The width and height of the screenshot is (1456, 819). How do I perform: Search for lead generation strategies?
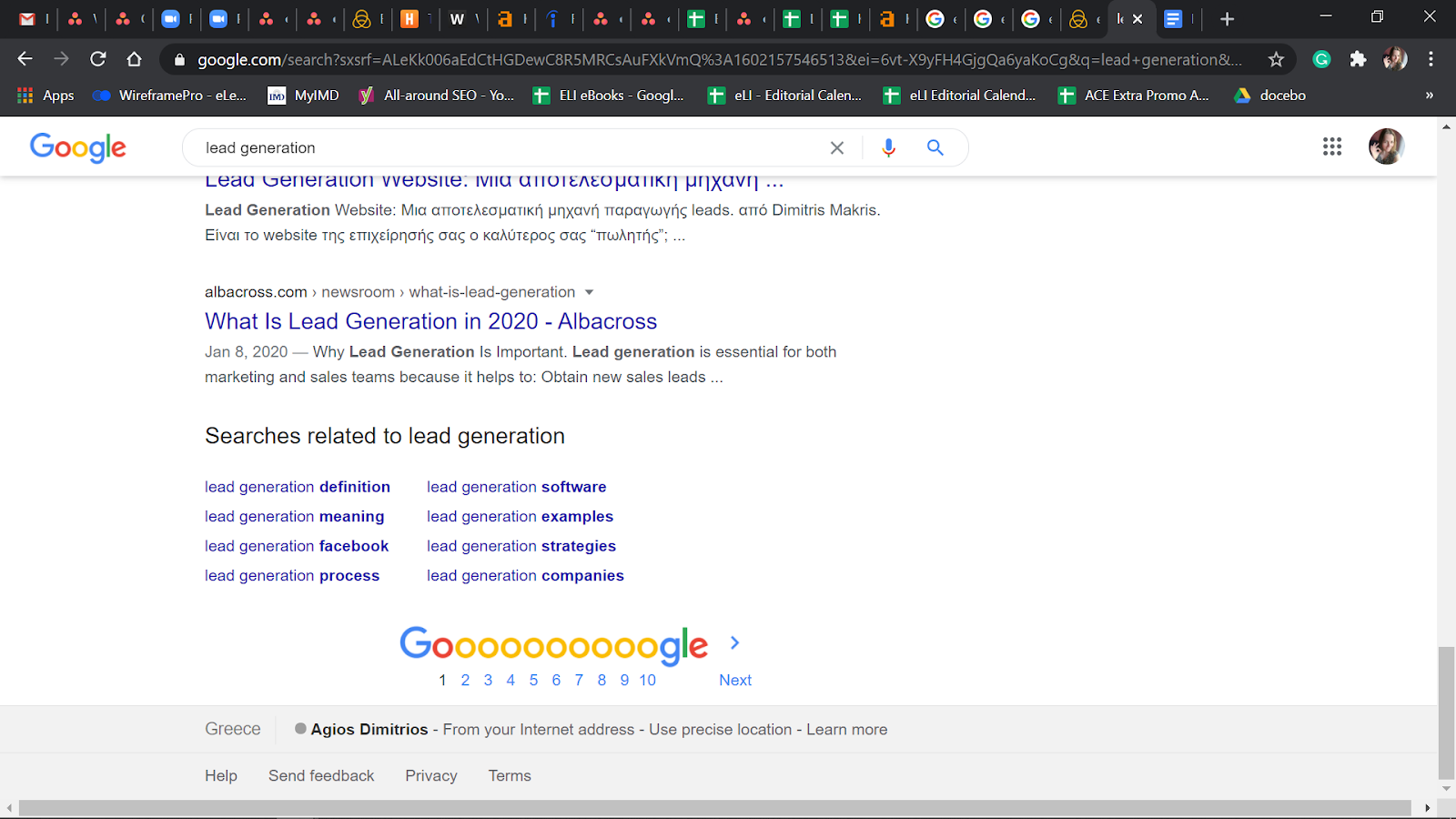click(521, 546)
